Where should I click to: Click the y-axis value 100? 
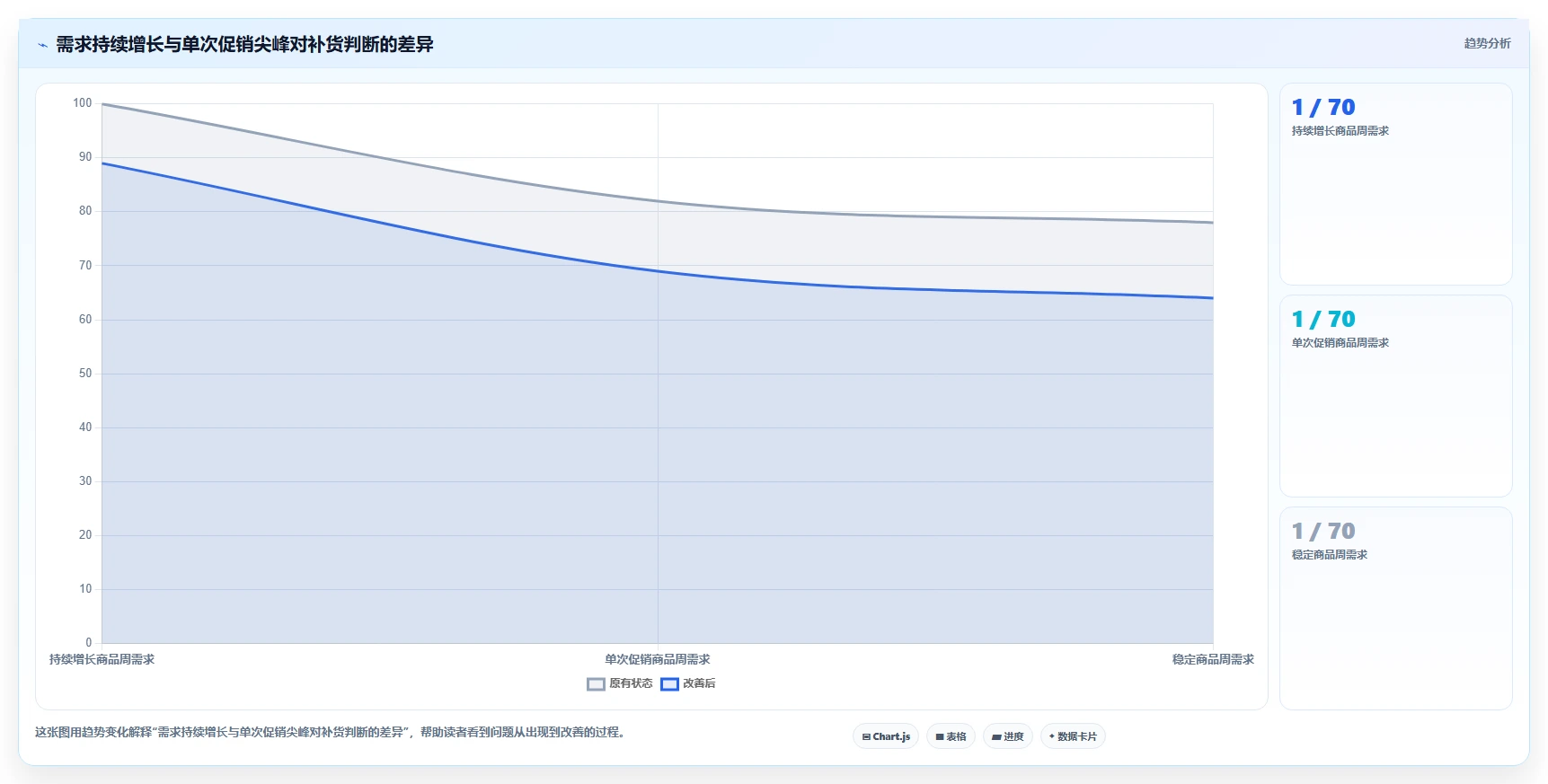pyautogui.click(x=83, y=103)
